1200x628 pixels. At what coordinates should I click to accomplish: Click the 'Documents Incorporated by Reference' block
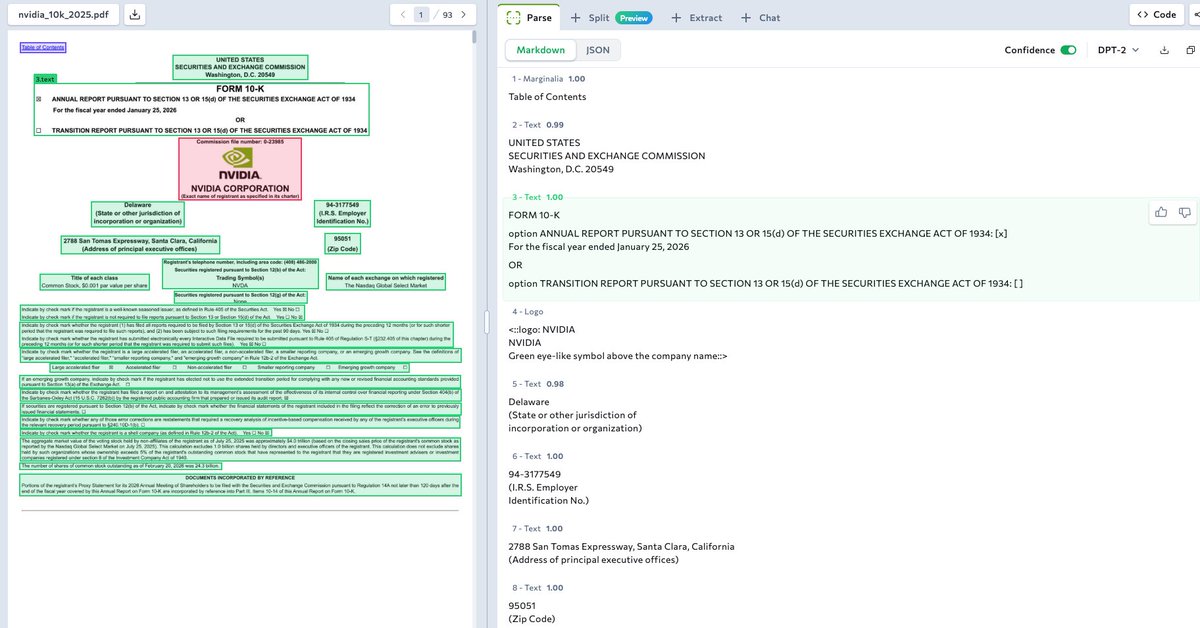coord(240,485)
